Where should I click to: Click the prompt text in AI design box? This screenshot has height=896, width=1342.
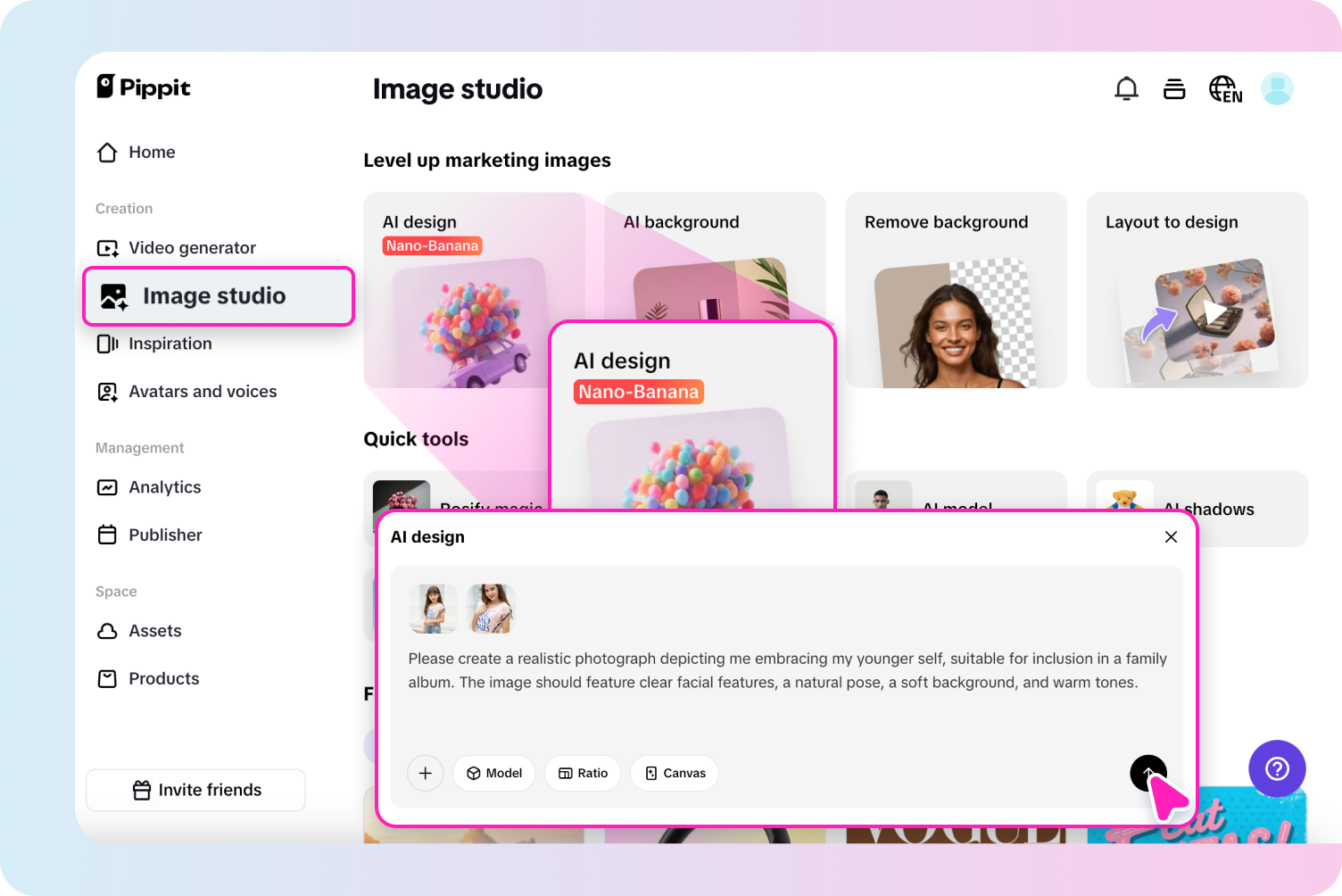point(785,670)
